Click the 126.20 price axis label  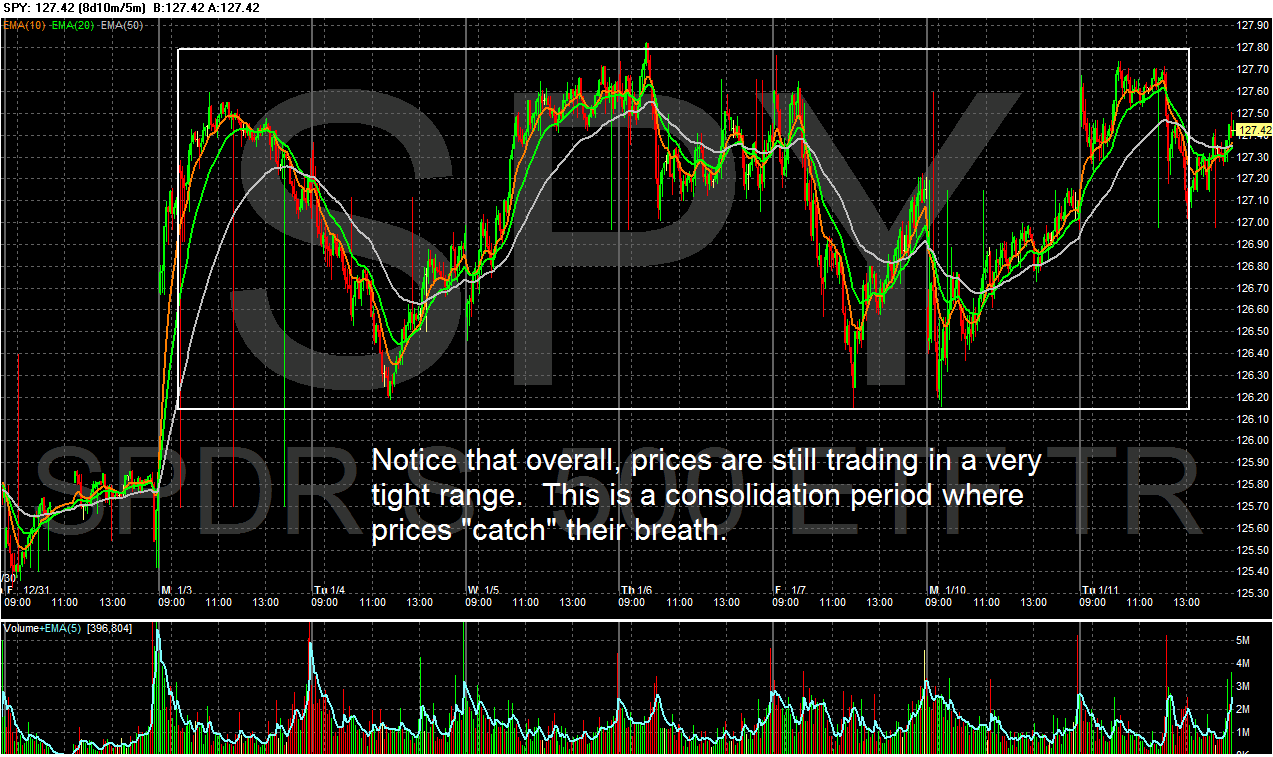1252,397
